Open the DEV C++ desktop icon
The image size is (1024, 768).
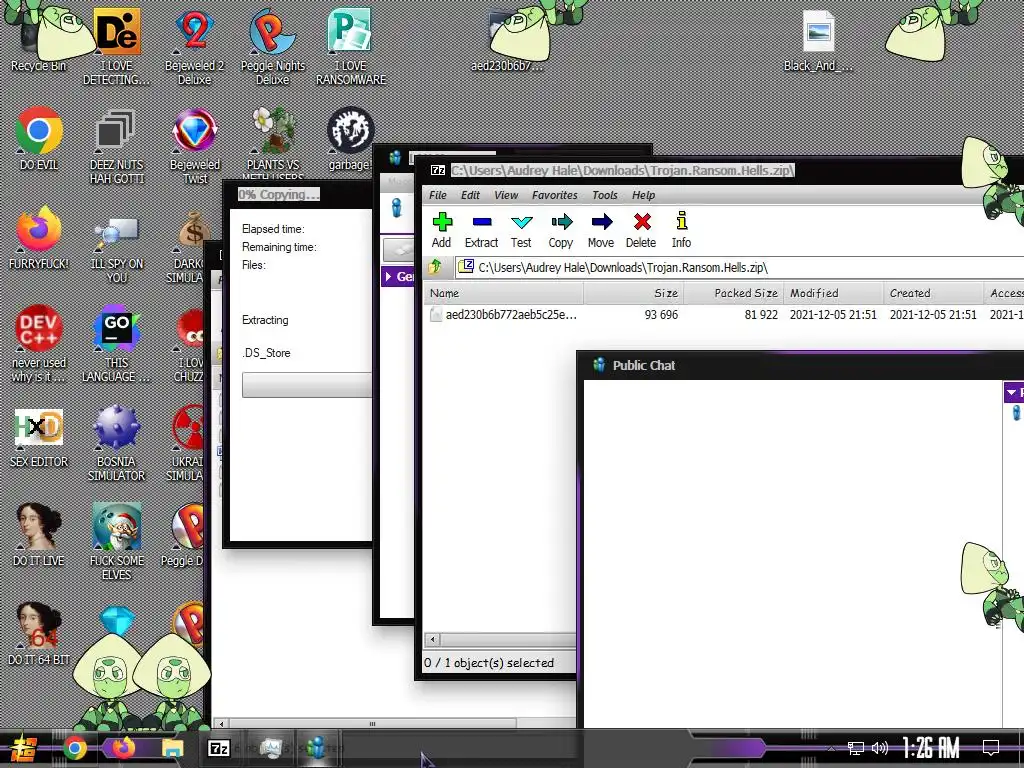click(39, 343)
